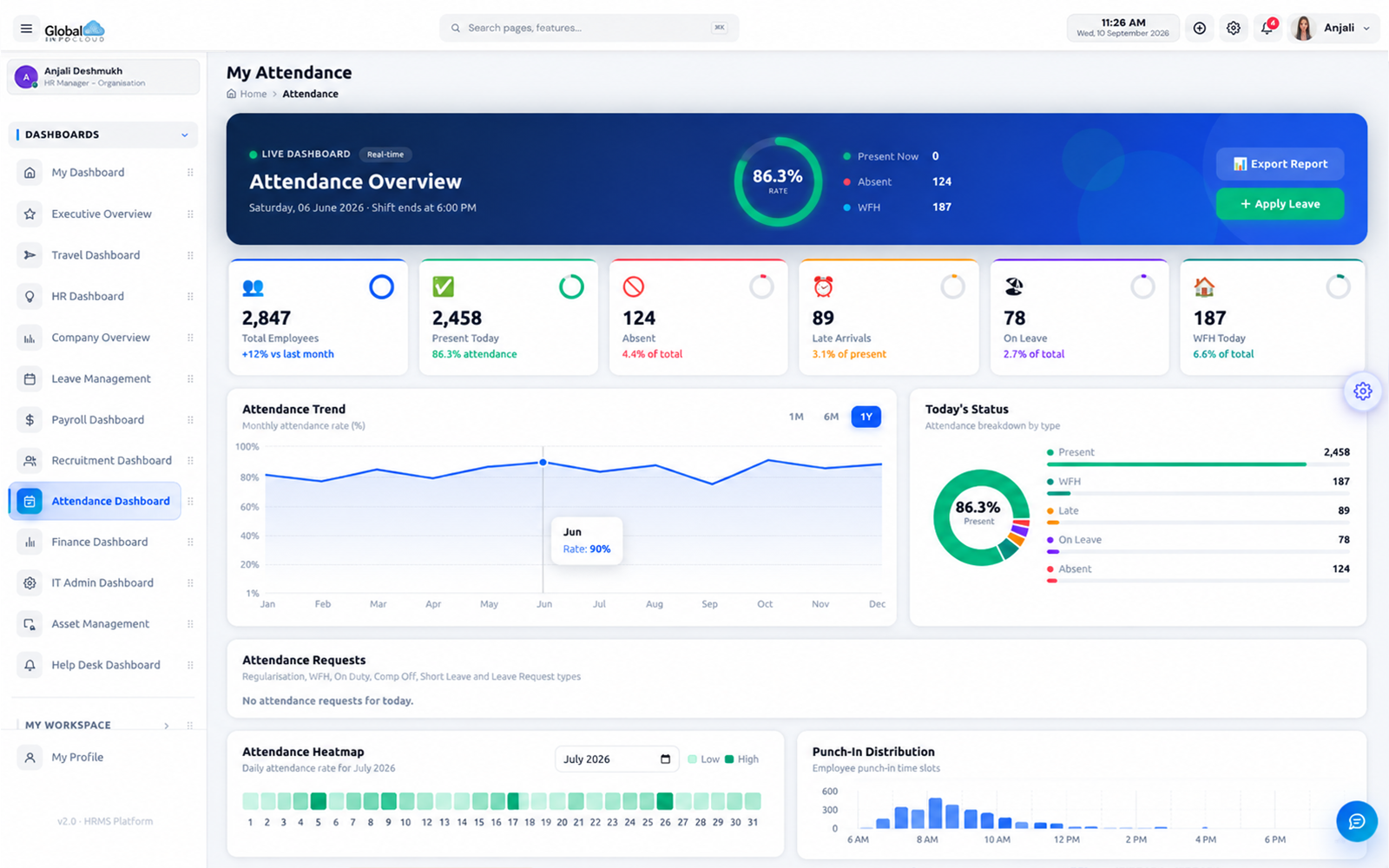This screenshot has width=1389, height=868.
Task: Toggle the hamburger sidebar menu
Action: (x=26, y=29)
